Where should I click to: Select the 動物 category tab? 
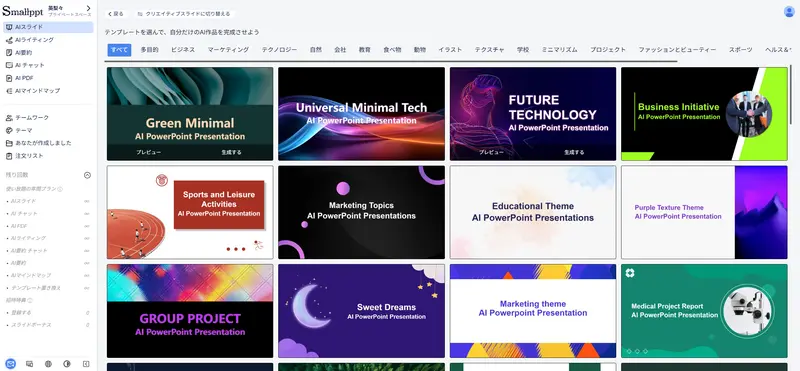coord(420,50)
